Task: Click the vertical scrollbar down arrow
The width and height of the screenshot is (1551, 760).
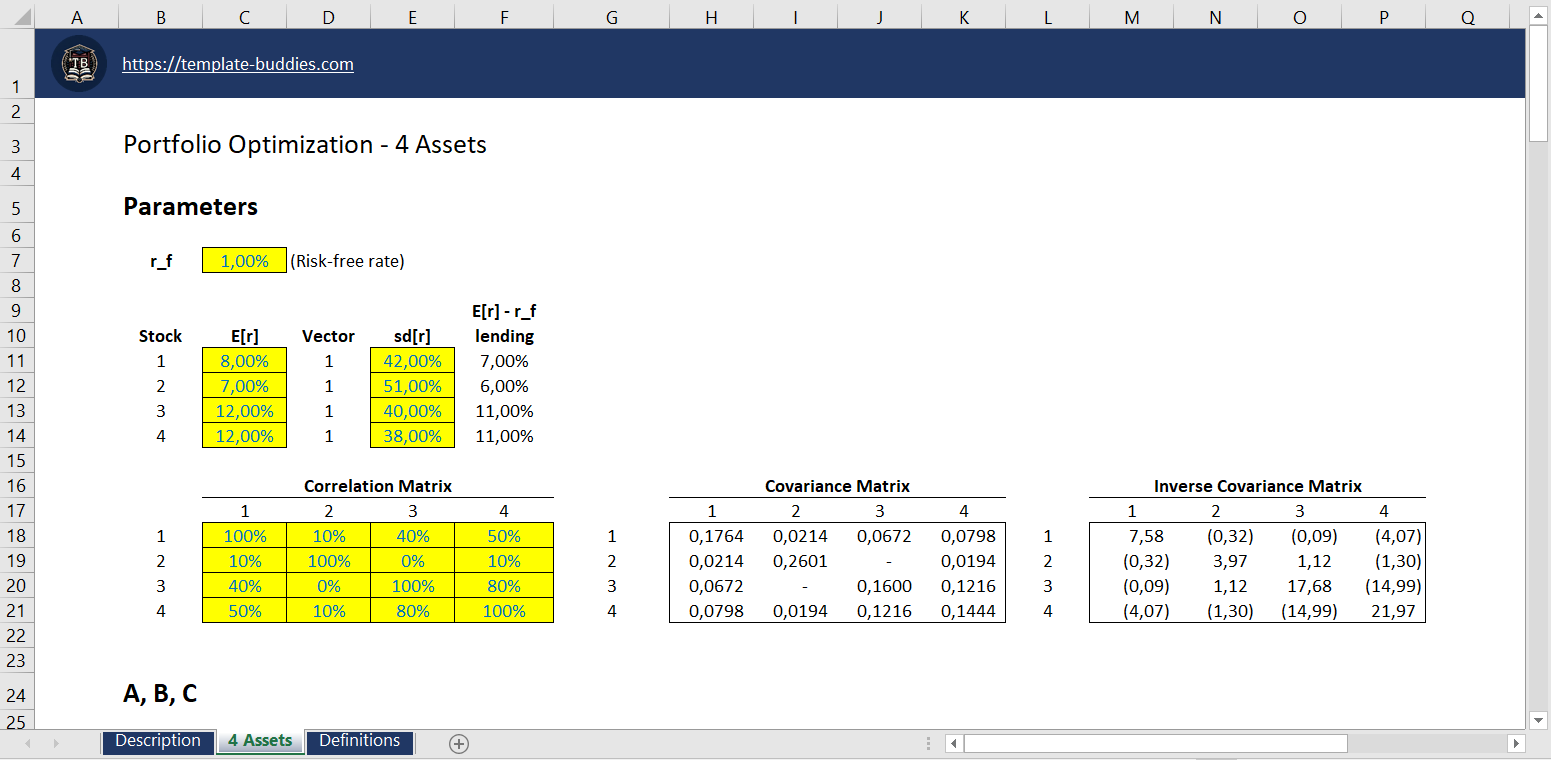Action: [1537, 719]
